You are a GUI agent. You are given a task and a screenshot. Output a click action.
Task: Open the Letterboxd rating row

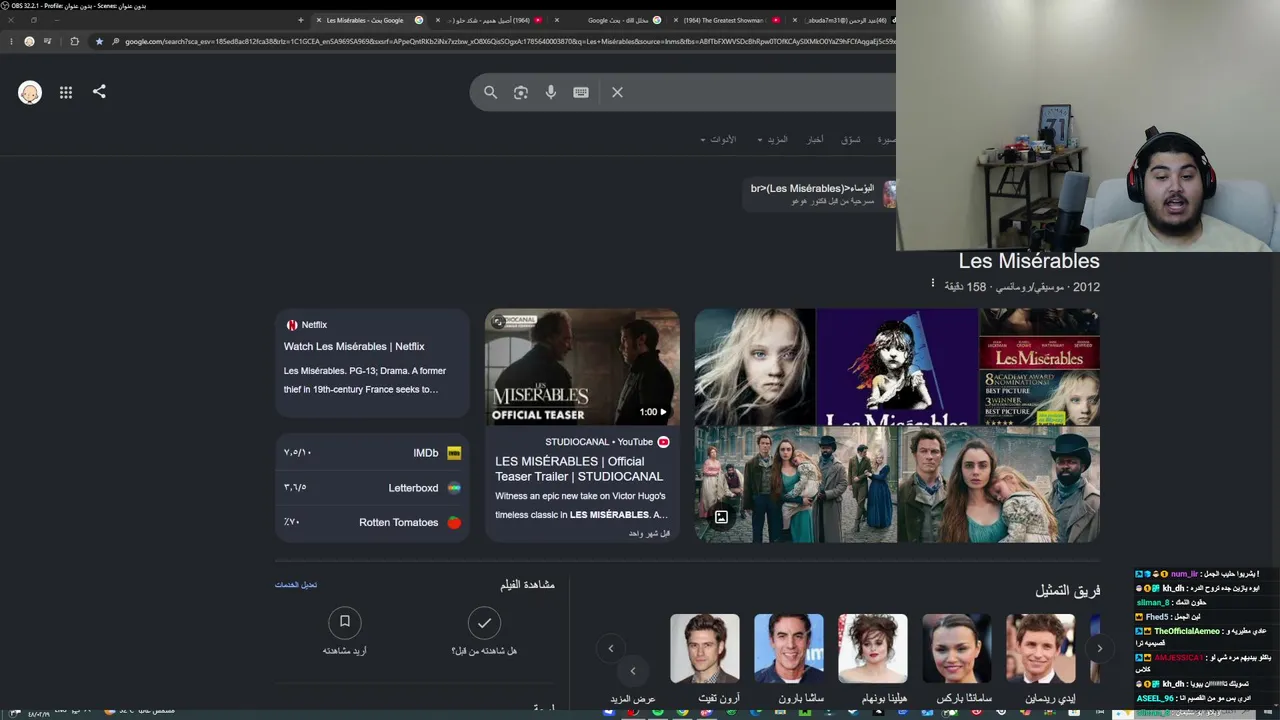[x=372, y=488]
